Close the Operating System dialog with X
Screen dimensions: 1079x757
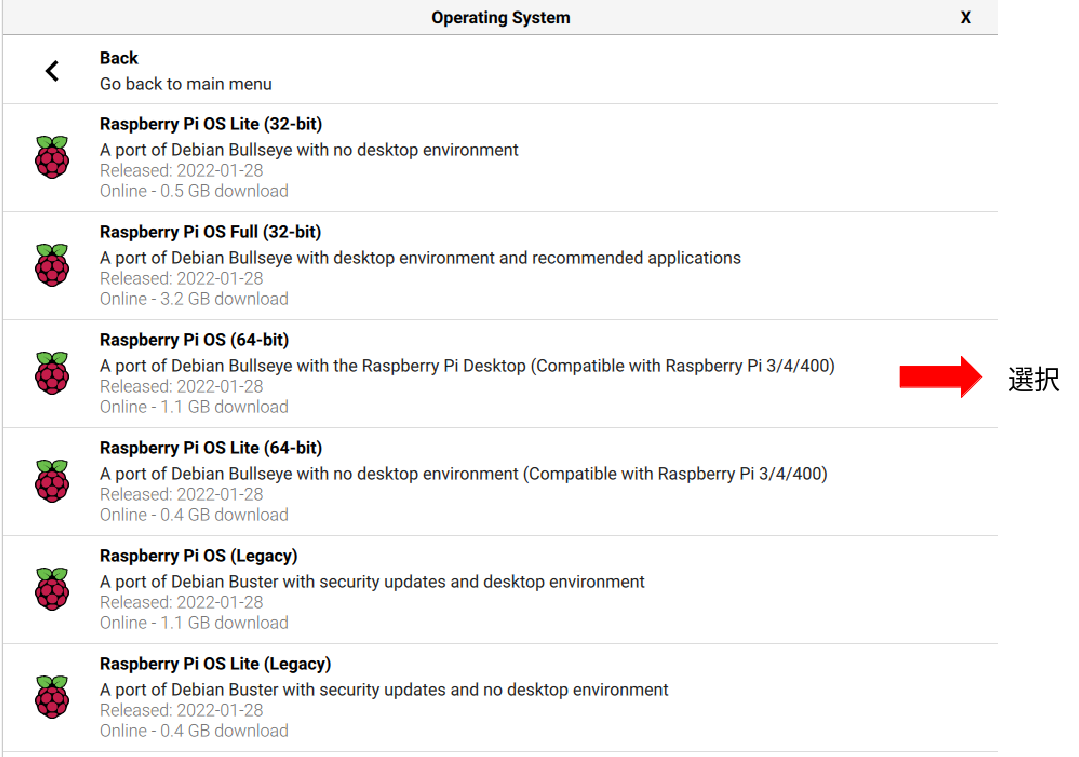coord(965,17)
